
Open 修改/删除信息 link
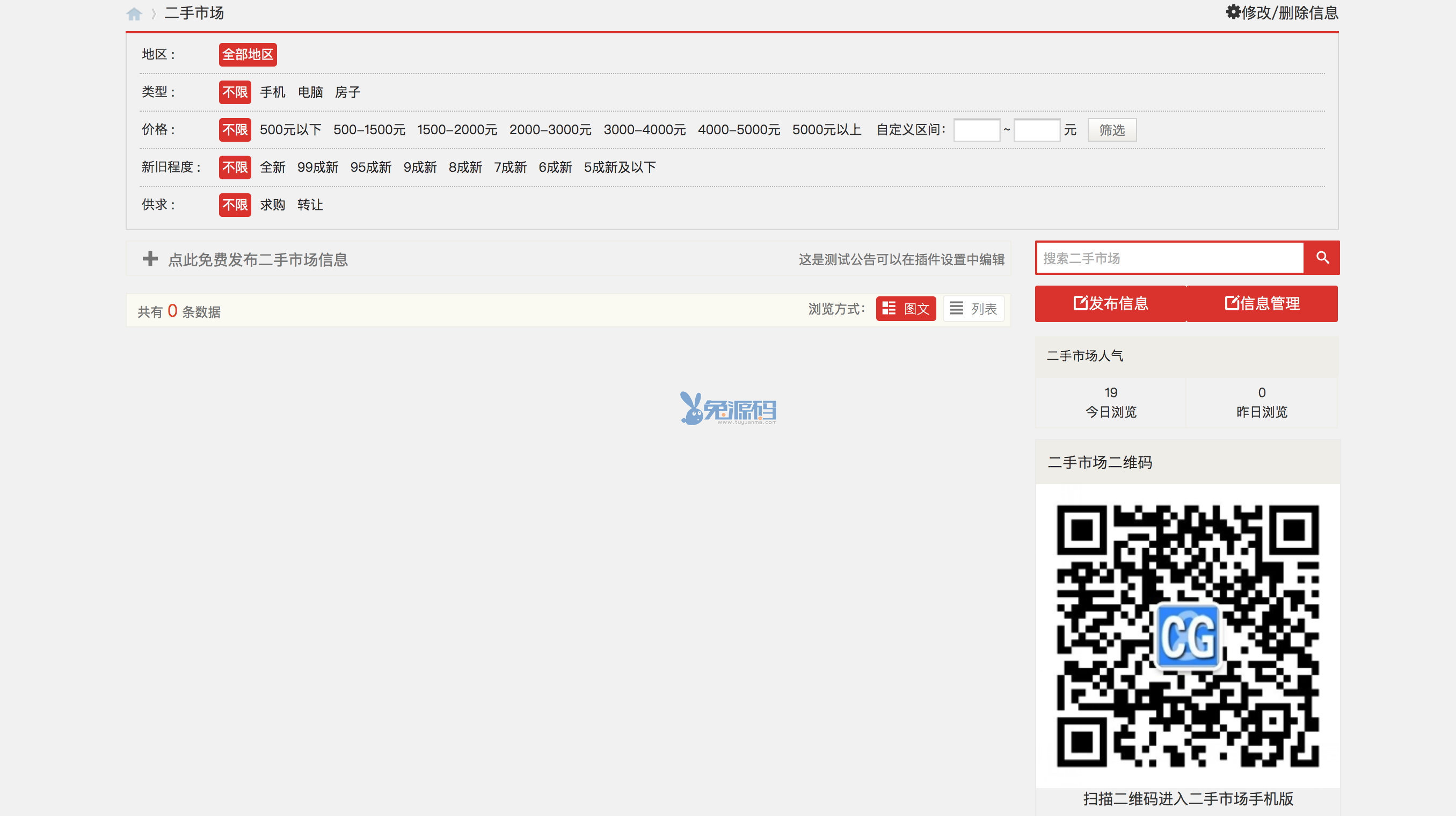tap(1290, 12)
